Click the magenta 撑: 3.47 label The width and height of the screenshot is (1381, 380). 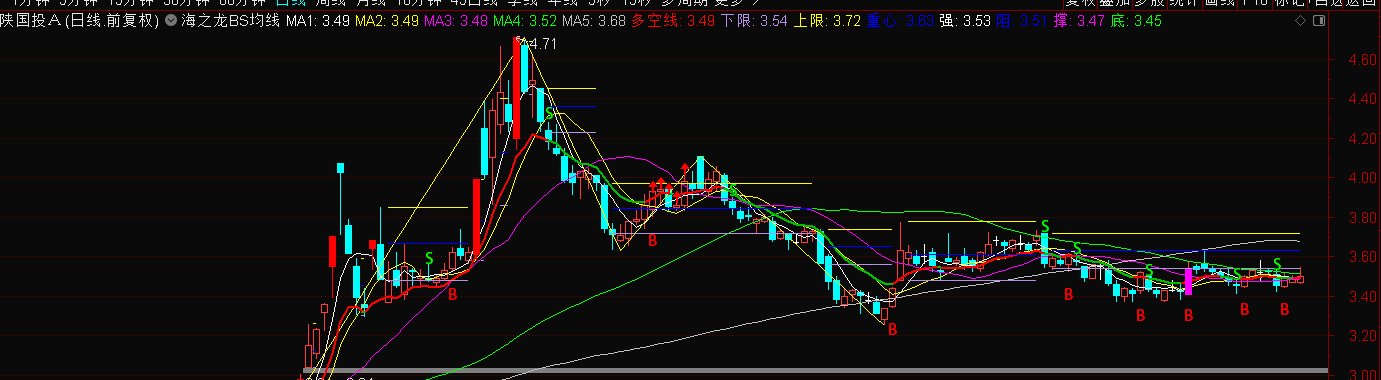click(1079, 20)
